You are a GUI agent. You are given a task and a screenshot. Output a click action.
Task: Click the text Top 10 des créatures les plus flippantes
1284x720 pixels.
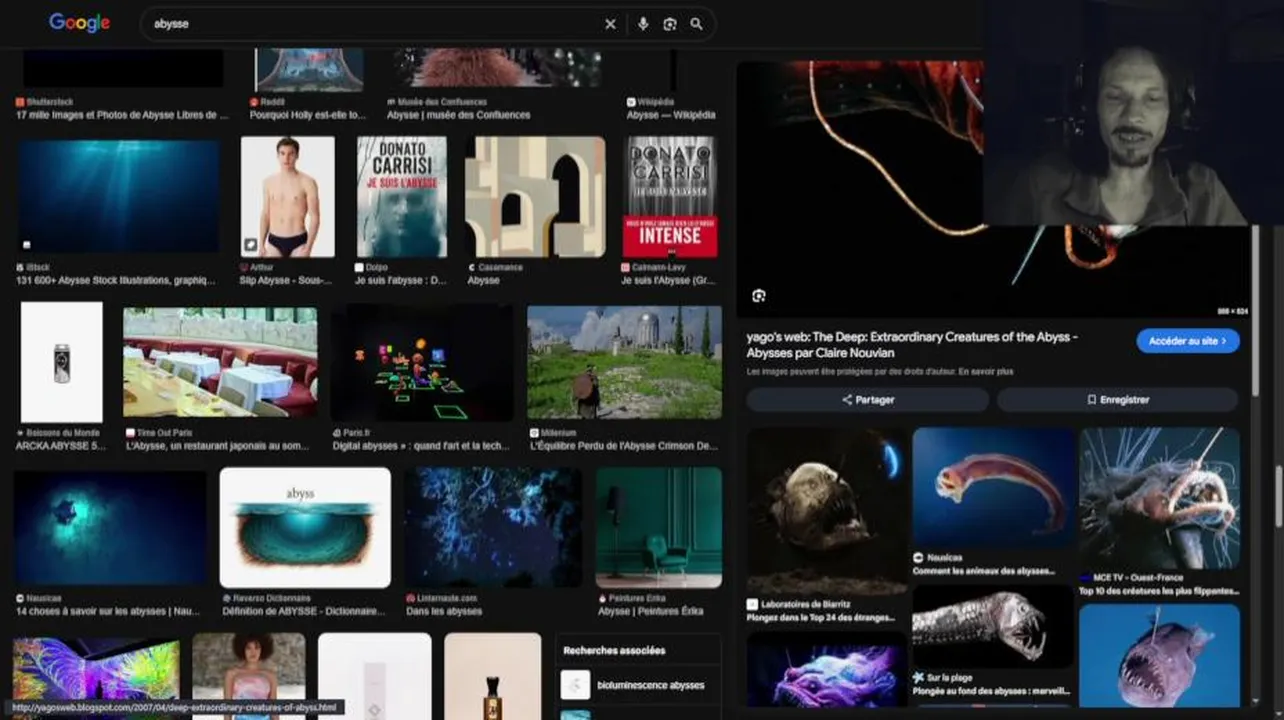[1159, 591]
